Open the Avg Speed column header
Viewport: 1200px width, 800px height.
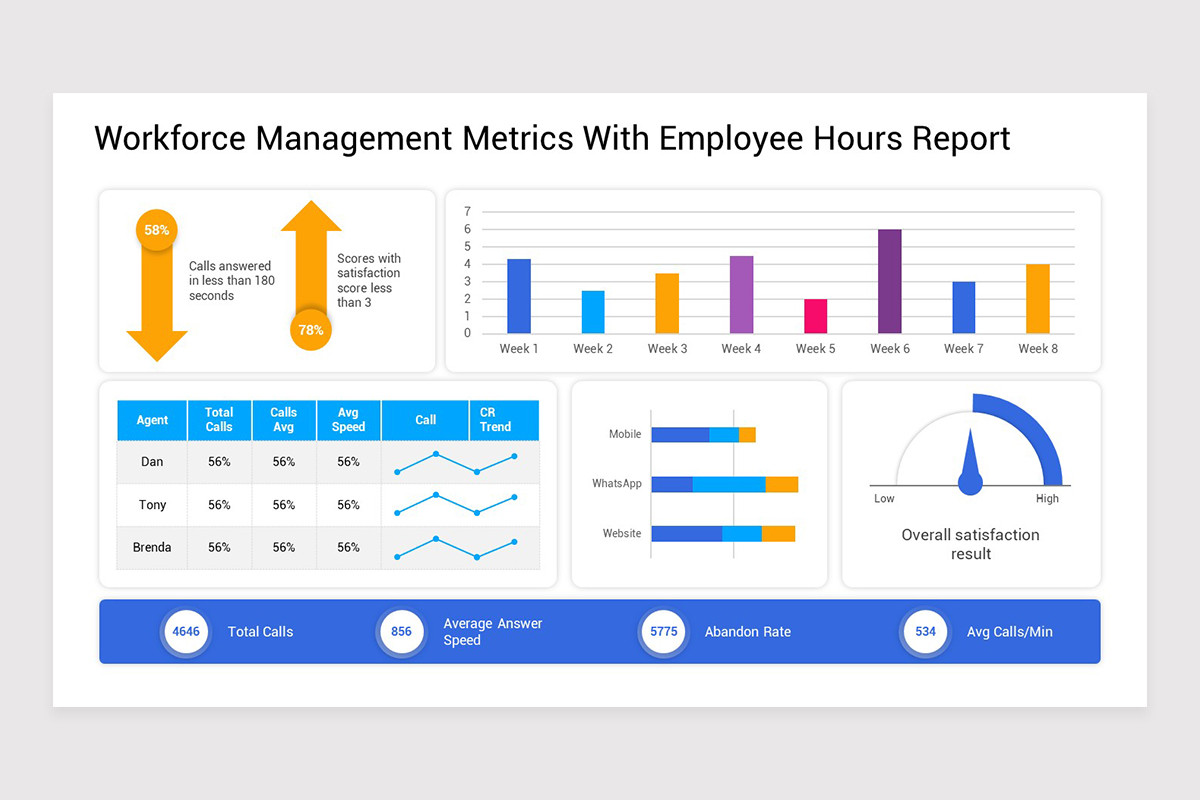point(348,420)
